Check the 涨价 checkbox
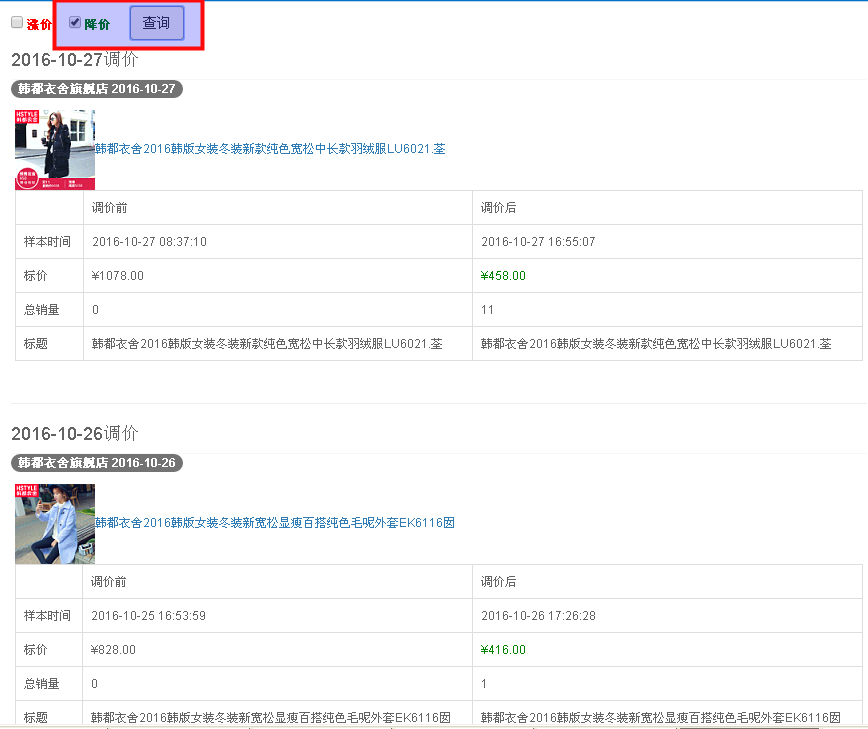Image resolution: width=868 pixels, height=729 pixels. pos(17,22)
